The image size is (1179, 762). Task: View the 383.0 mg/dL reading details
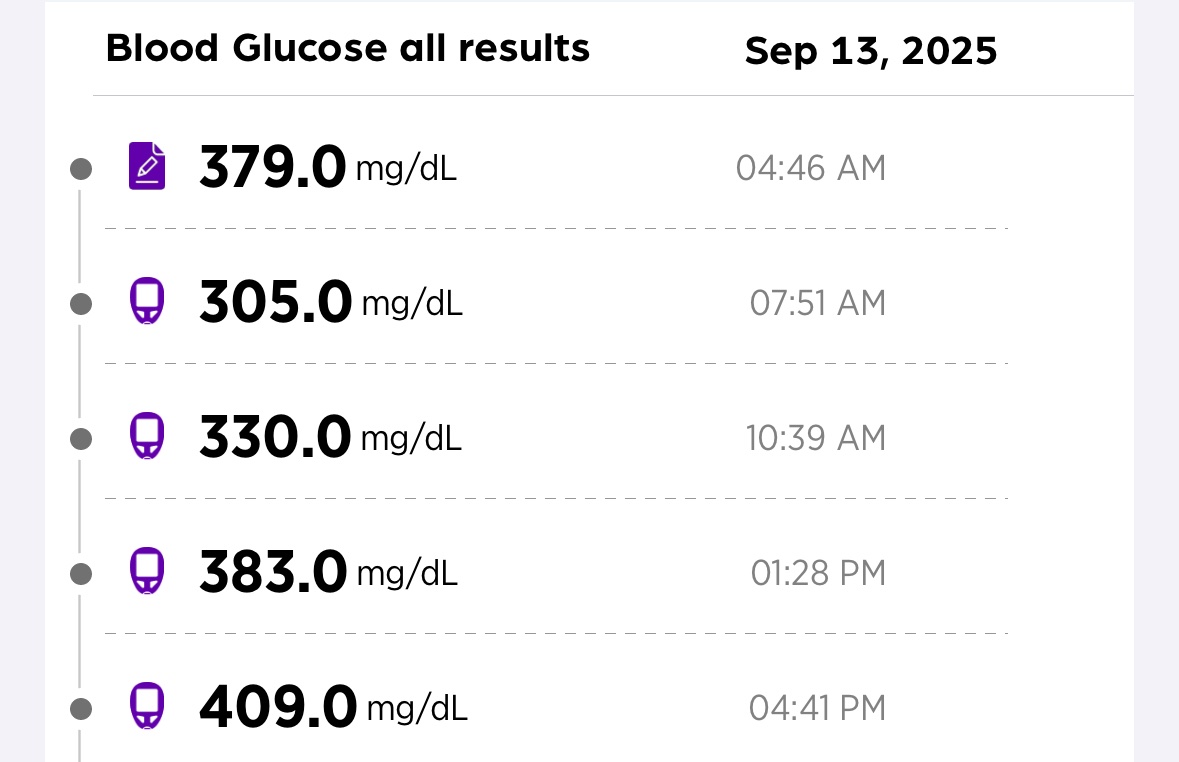(327, 573)
